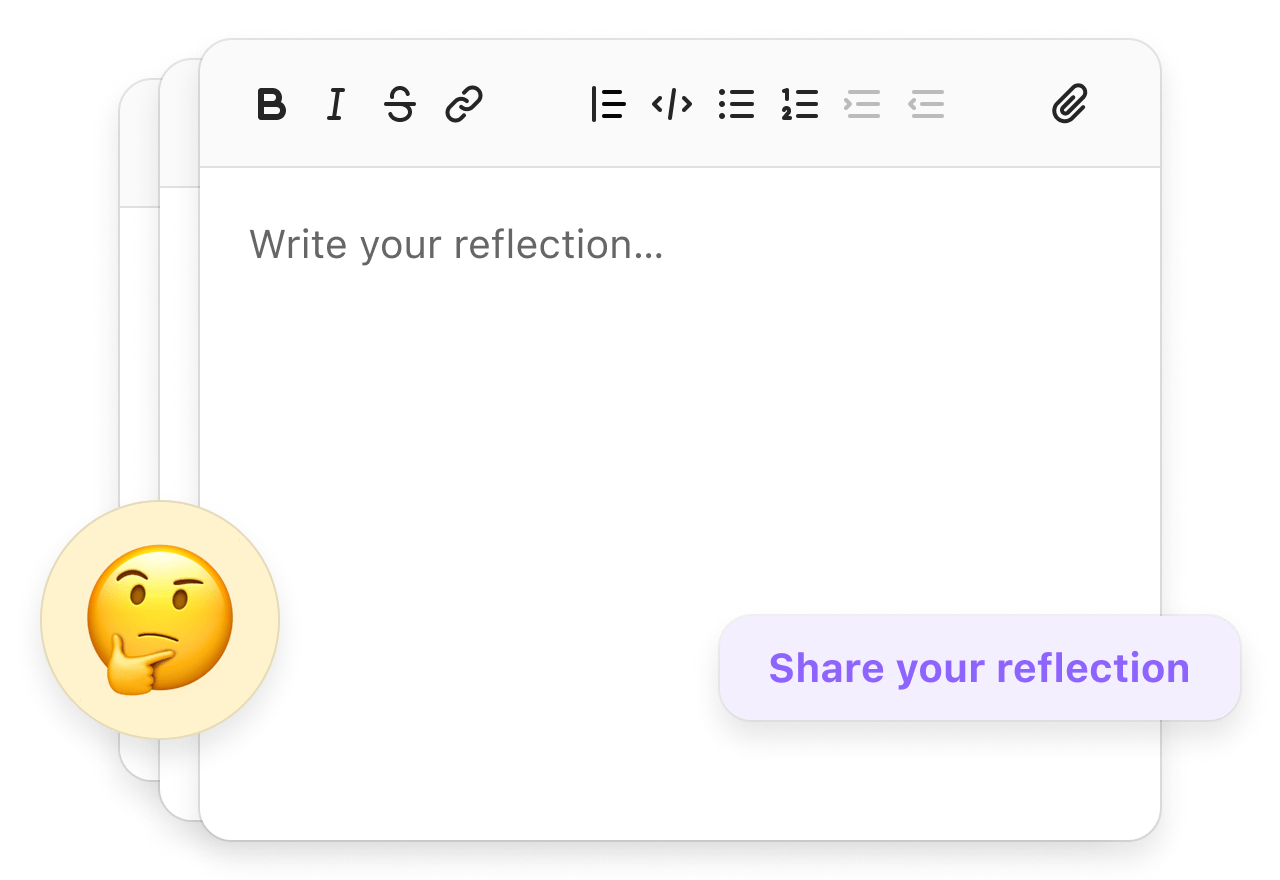Select the thinking face emoji badge

(160, 620)
